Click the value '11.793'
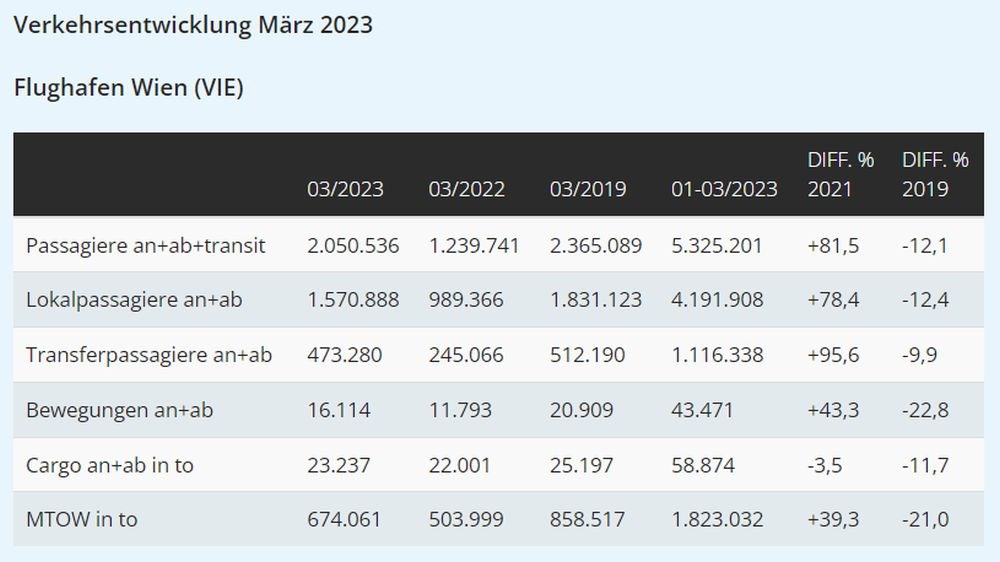Image resolution: width=1000 pixels, height=562 pixels. pyautogui.click(x=460, y=410)
